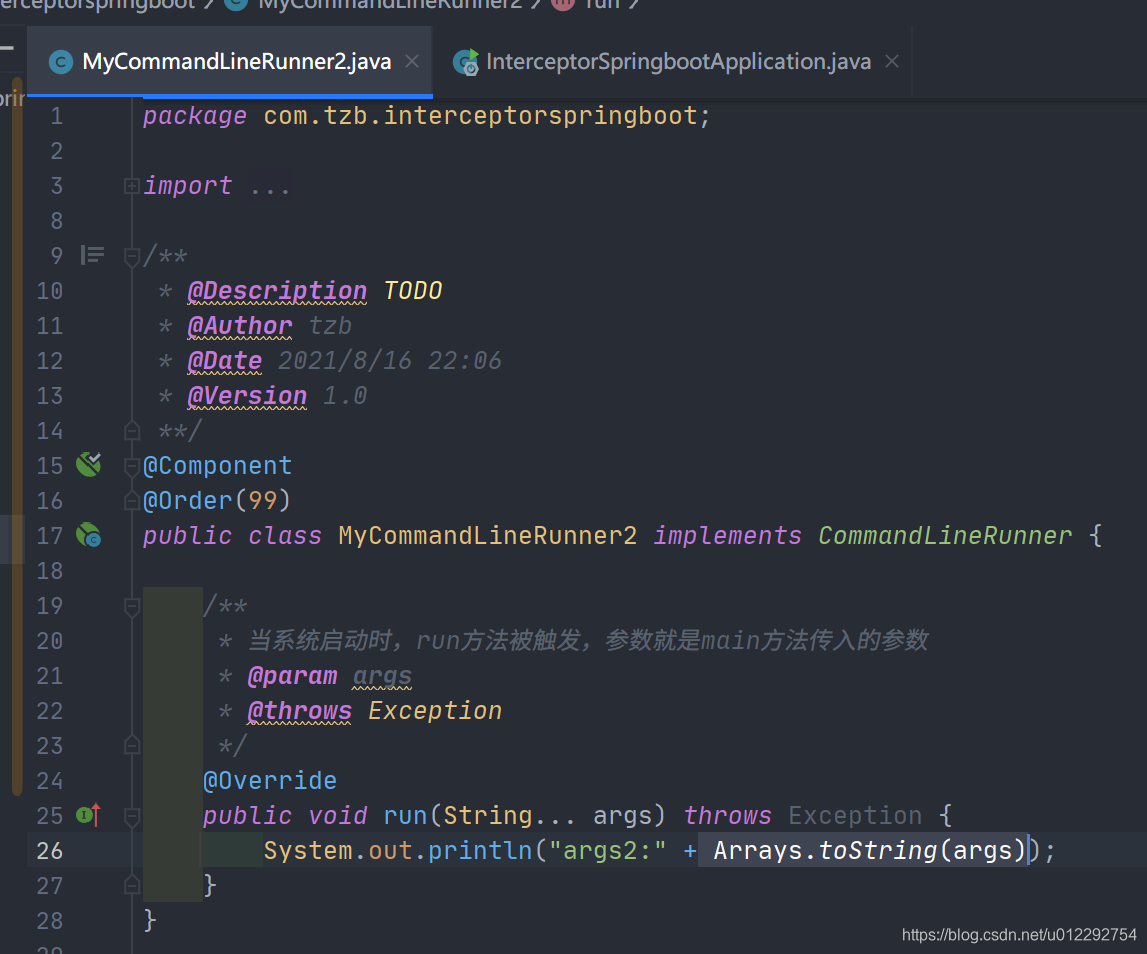Expand the collapsed import block
Image resolution: width=1147 pixels, height=954 pixels.
click(x=132, y=186)
